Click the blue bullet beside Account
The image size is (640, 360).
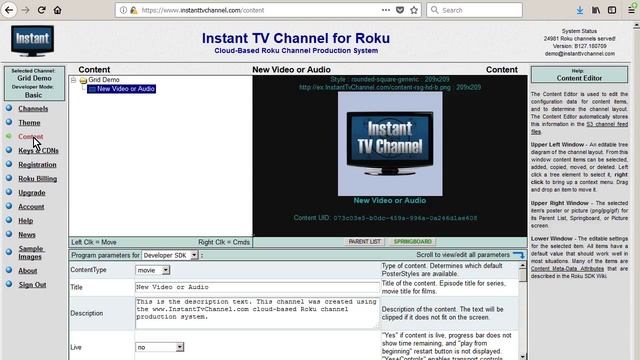pyautogui.click(x=9, y=206)
